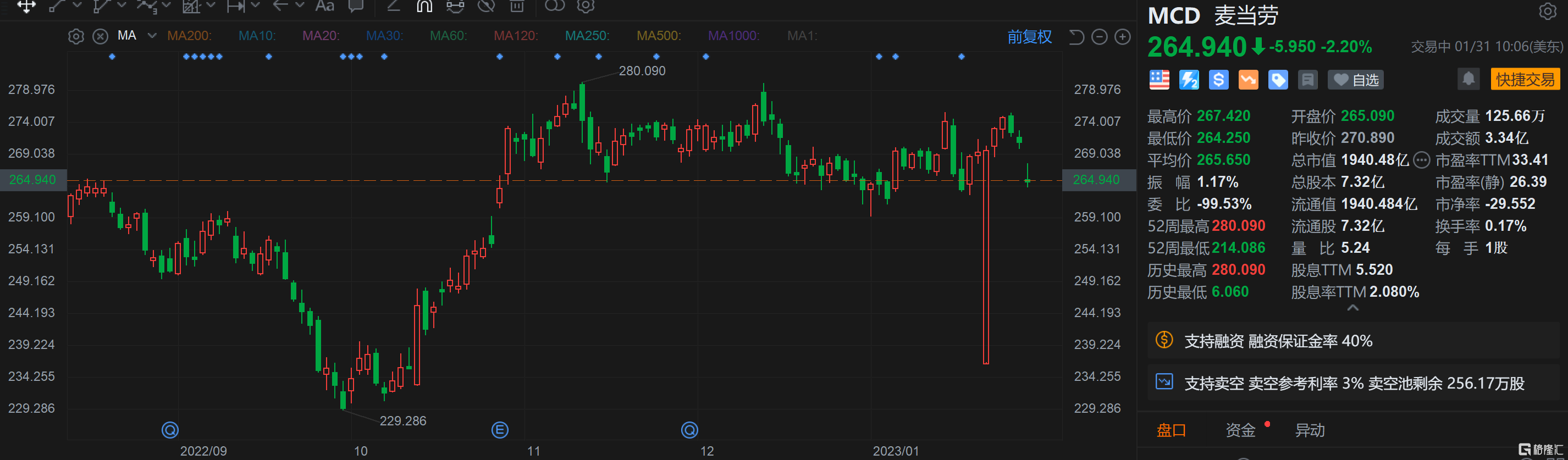Open the notes icon beside 自选
1568x460 pixels.
pos(1307,80)
